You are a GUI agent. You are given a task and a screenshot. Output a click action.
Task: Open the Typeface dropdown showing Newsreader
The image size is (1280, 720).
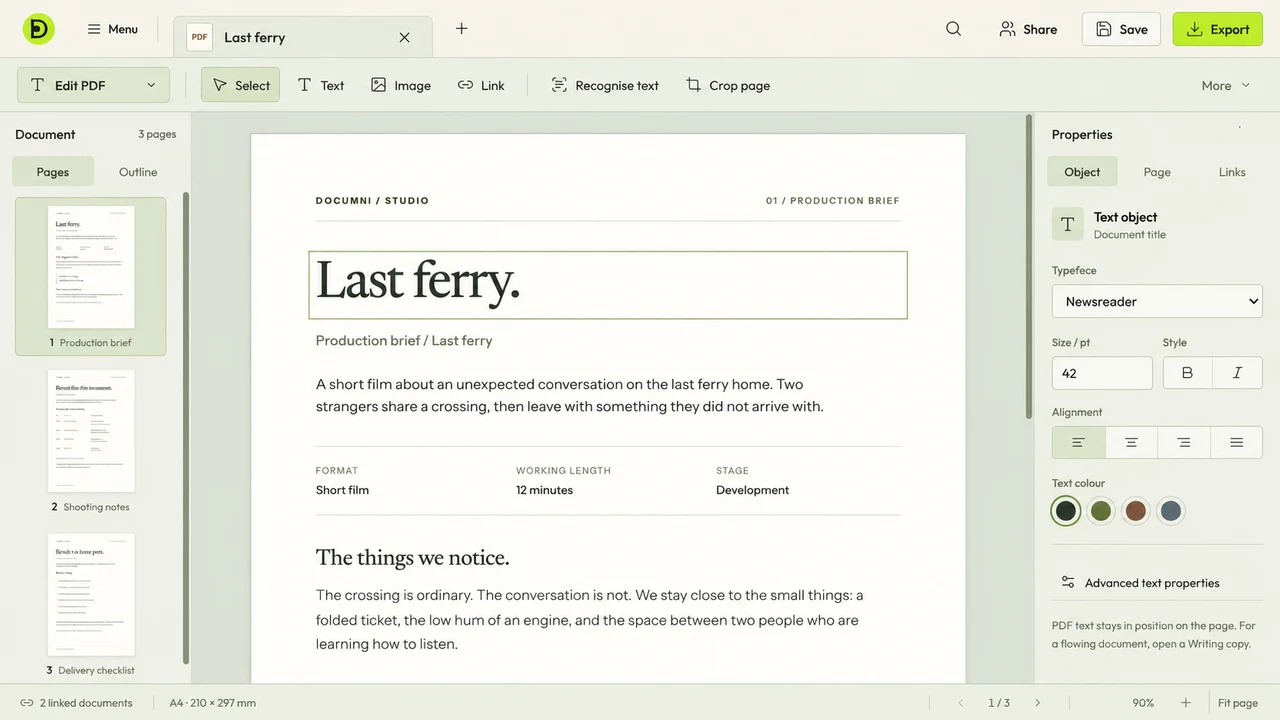point(1157,301)
